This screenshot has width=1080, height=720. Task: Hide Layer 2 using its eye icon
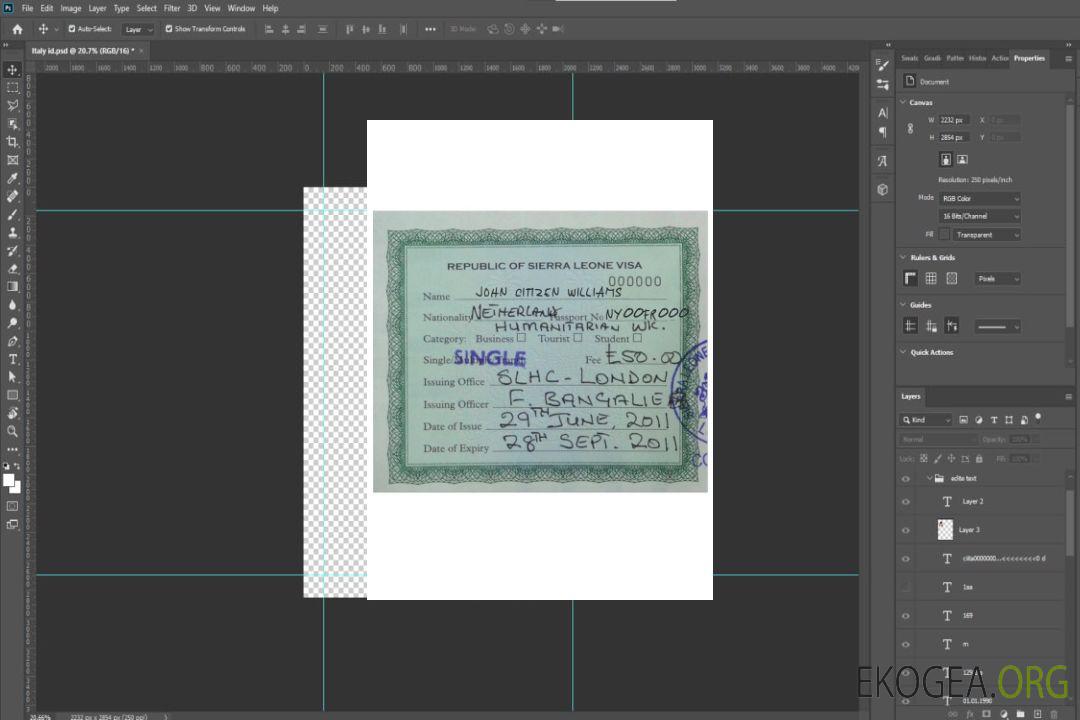(906, 501)
